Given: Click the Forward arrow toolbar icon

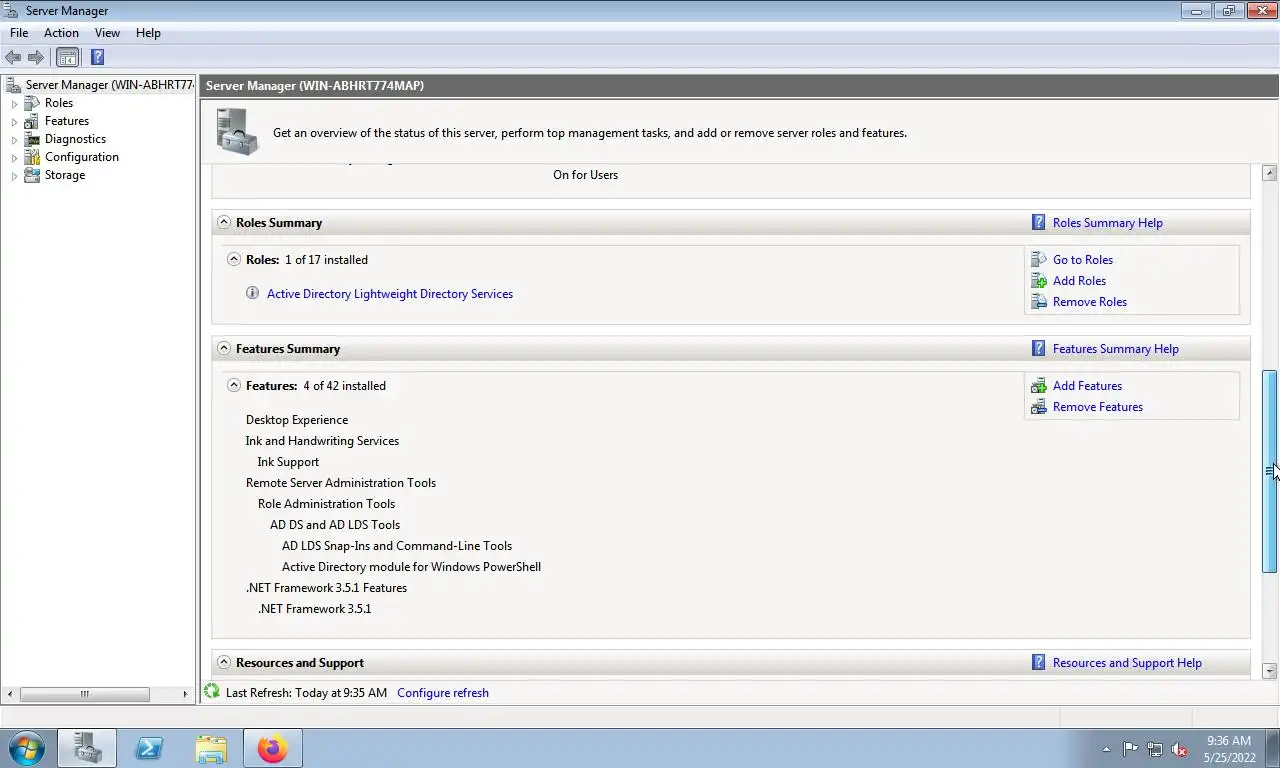Looking at the screenshot, I should pyautogui.click(x=36, y=58).
